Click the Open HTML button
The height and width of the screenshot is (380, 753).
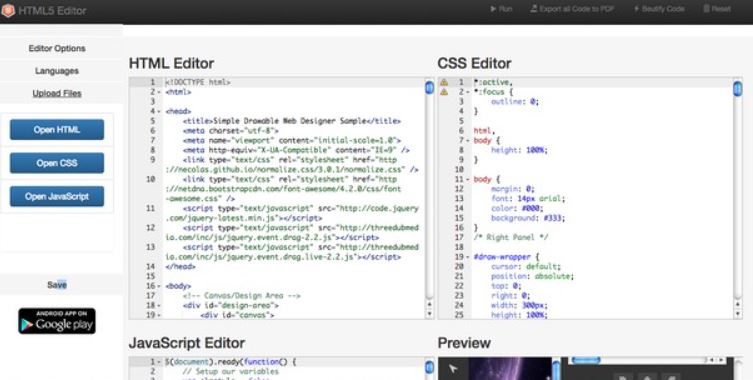[57, 130]
